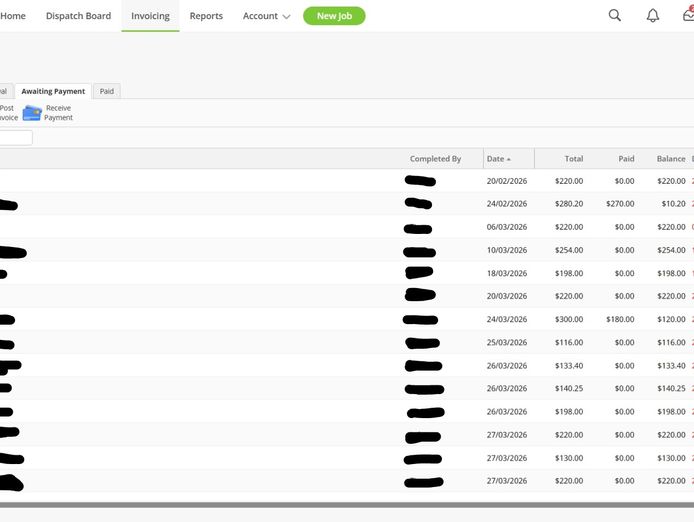
Task: Open the Invoicing section
Action: [150, 16]
